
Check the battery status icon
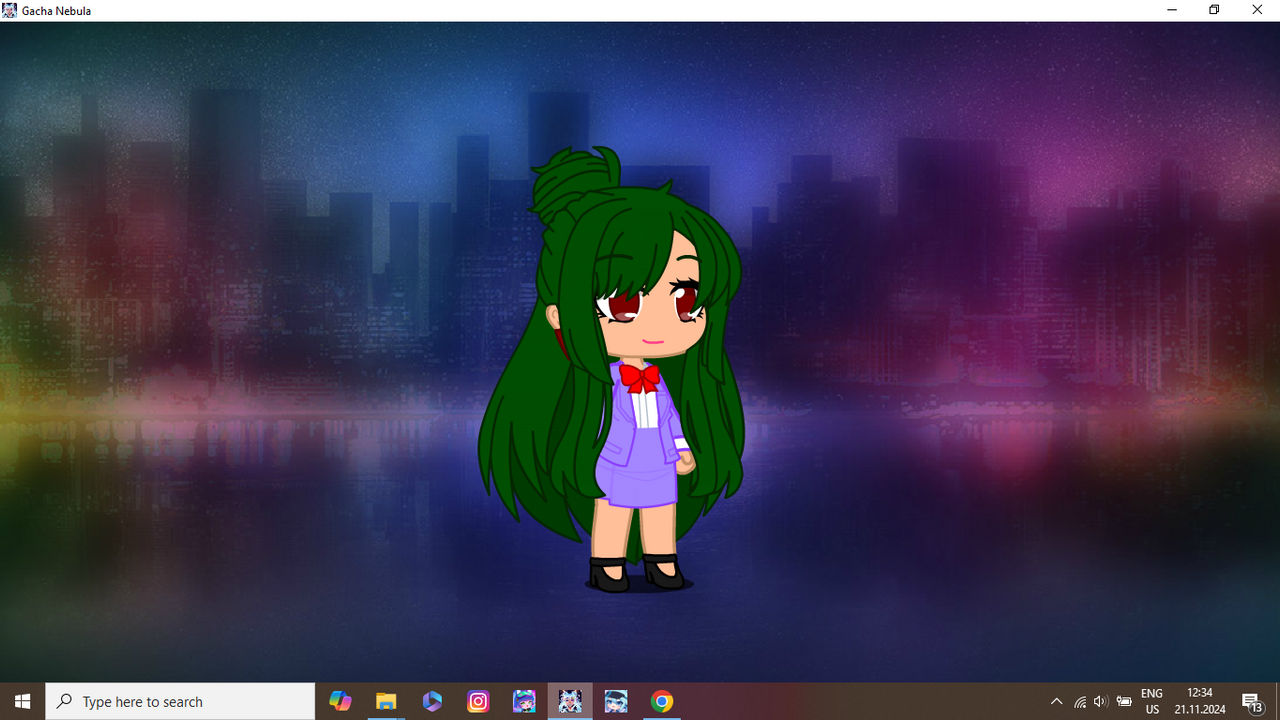click(1124, 701)
